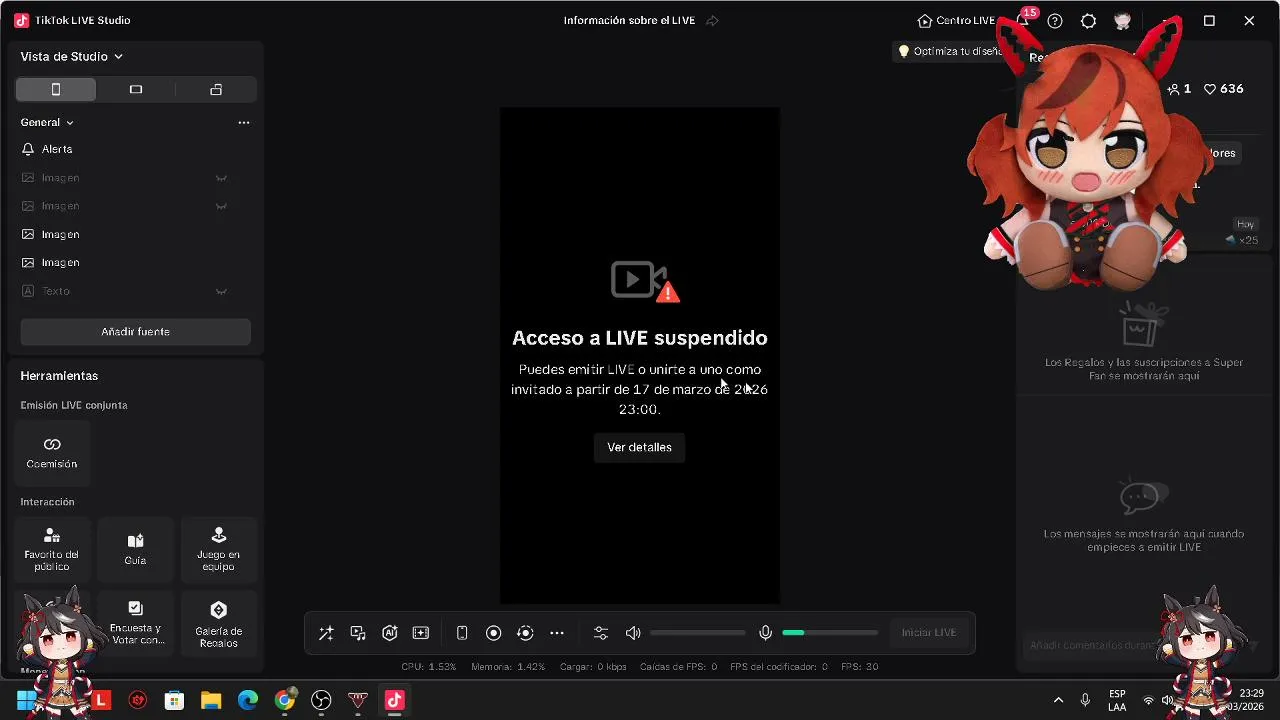Open the Guía tool
The width and height of the screenshot is (1280, 720).
point(135,549)
